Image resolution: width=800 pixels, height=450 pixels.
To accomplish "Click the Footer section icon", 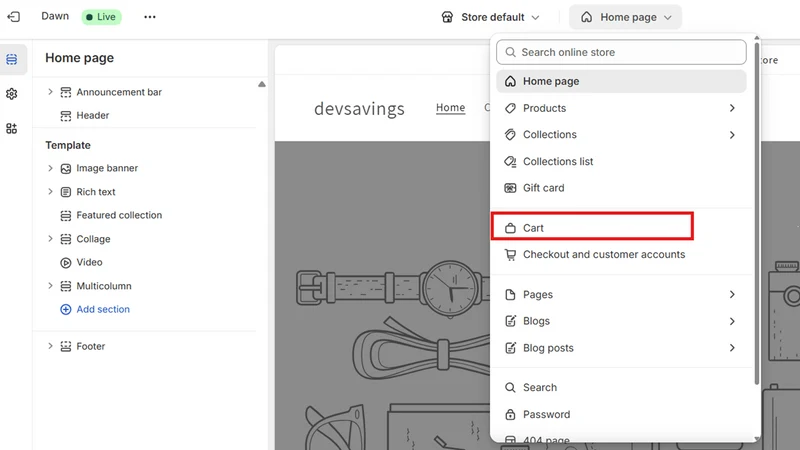I will (x=66, y=346).
